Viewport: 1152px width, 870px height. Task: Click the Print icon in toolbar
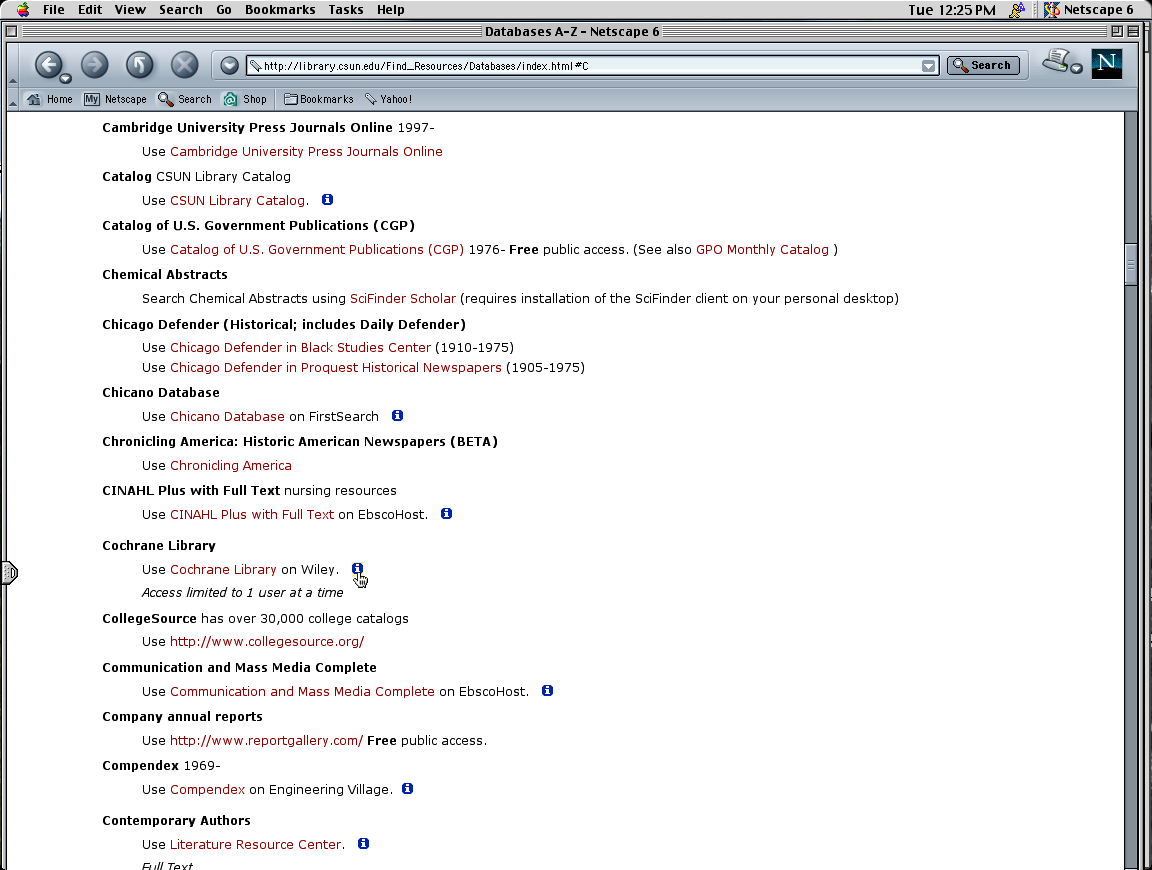[x=1056, y=61]
